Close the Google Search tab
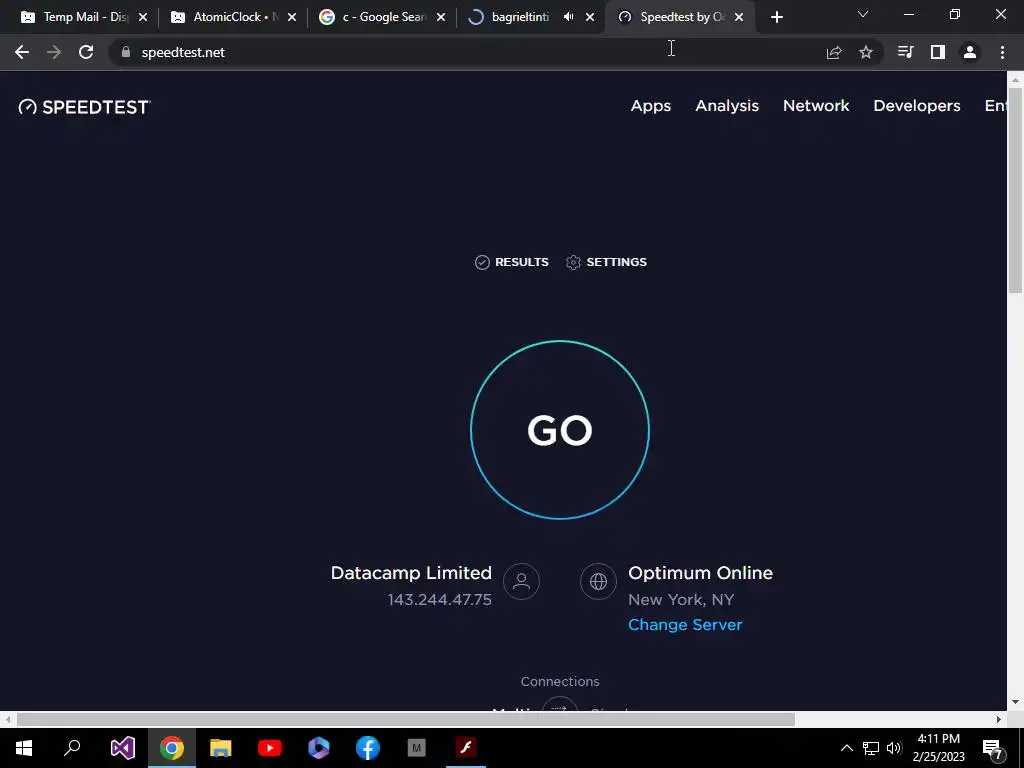 pyautogui.click(x=441, y=17)
